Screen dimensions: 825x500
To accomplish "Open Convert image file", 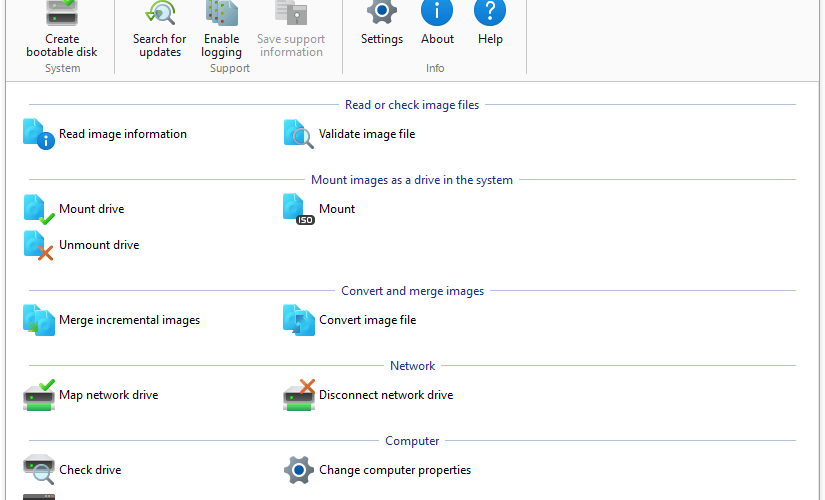I will coord(350,320).
